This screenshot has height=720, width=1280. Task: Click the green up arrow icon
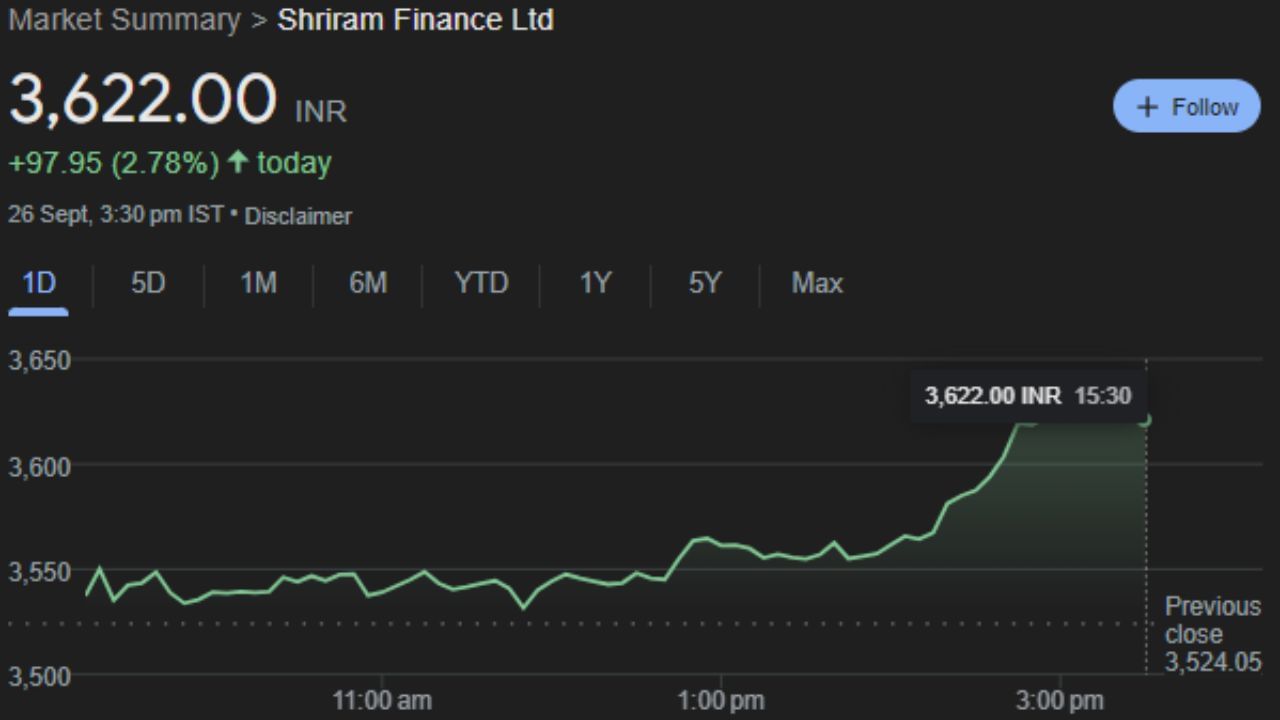click(237, 162)
